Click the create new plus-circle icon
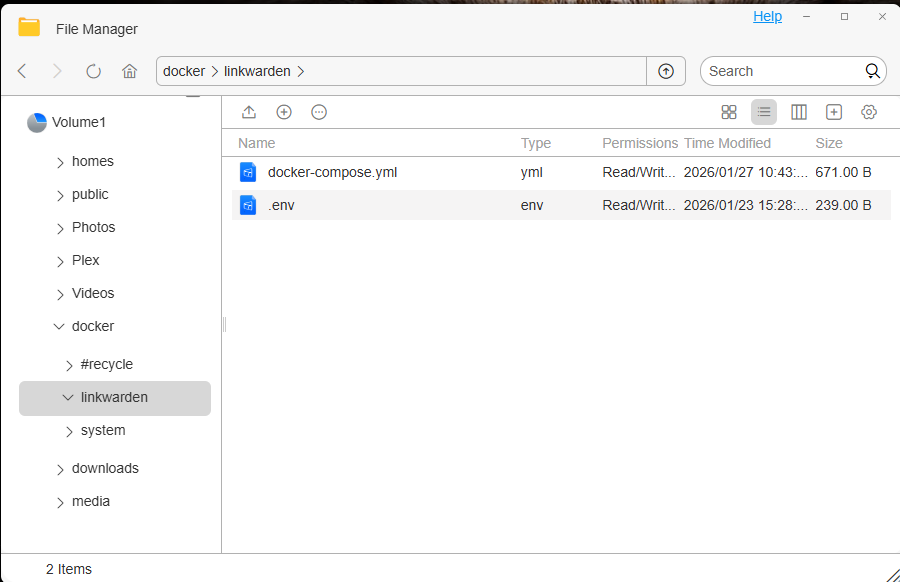The height and width of the screenshot is (582, 900). coord(284,112)
